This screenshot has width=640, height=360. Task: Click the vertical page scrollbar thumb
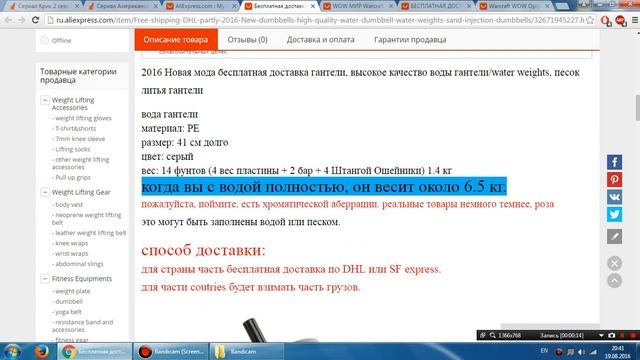point(637,108)
